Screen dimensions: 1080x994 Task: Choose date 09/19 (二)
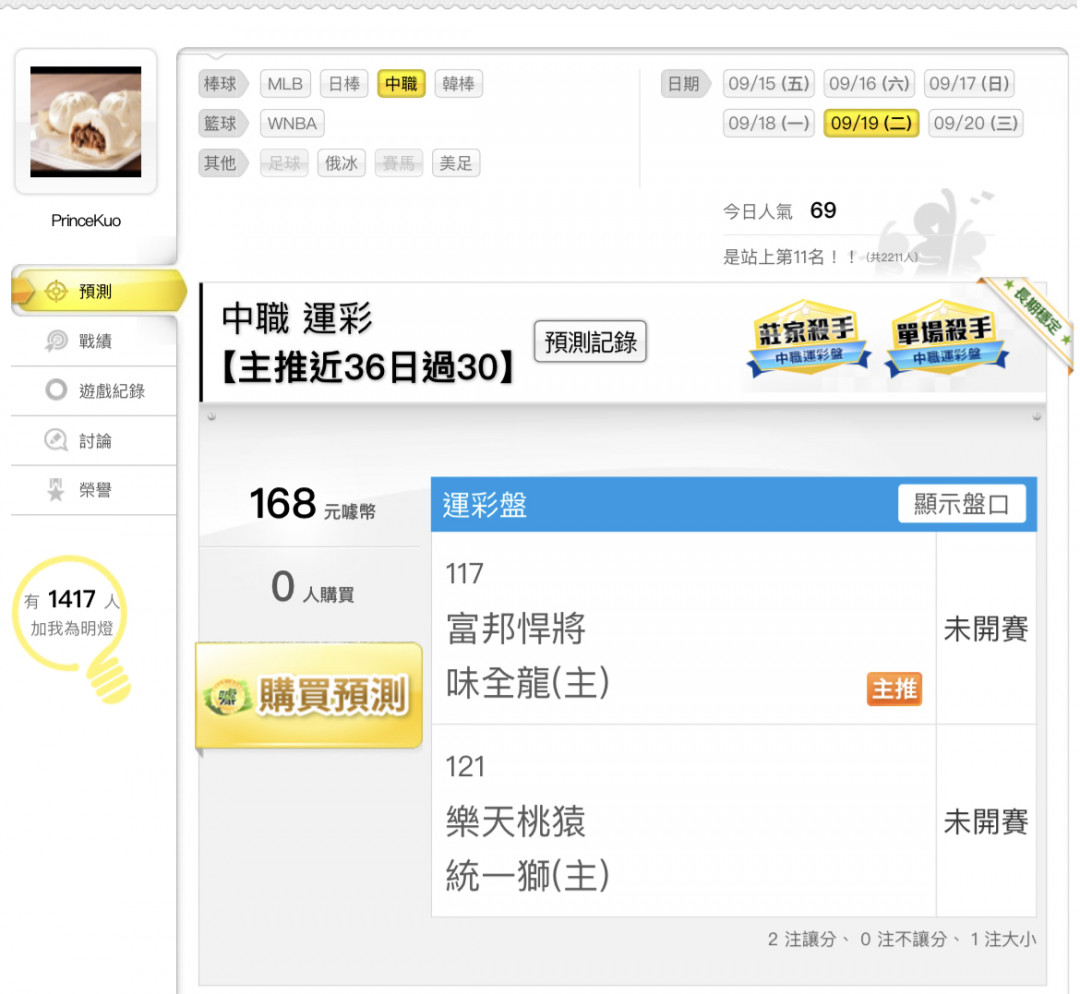point(871,123)
